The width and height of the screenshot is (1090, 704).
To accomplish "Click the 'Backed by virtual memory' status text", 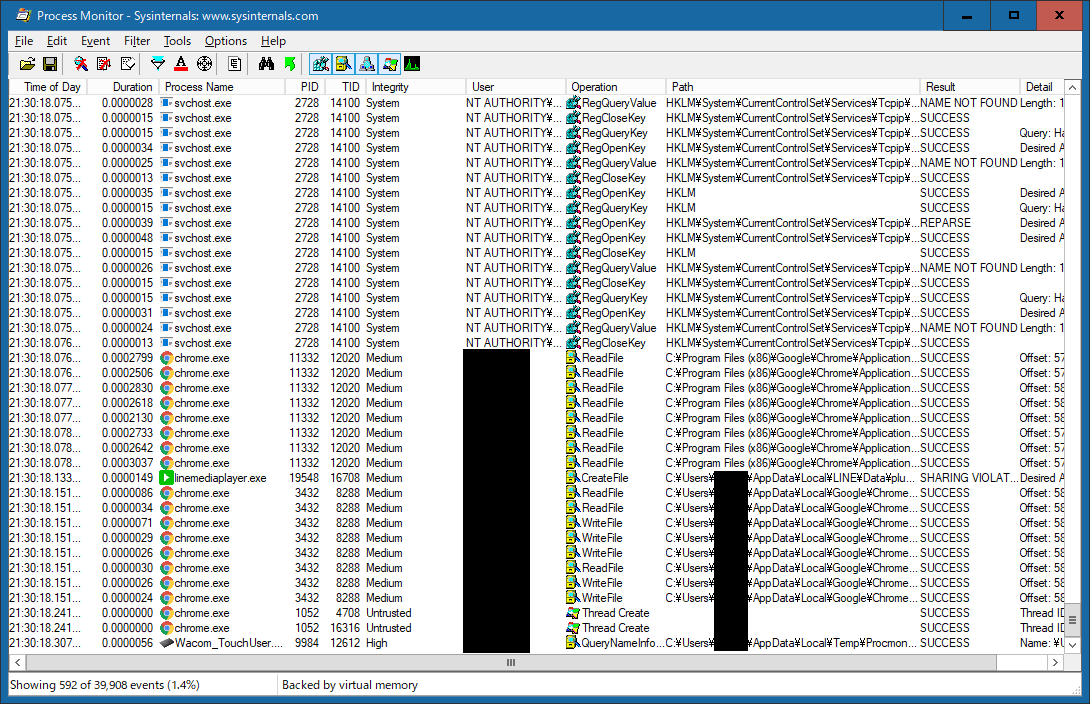I will click(x=350, y=685).
